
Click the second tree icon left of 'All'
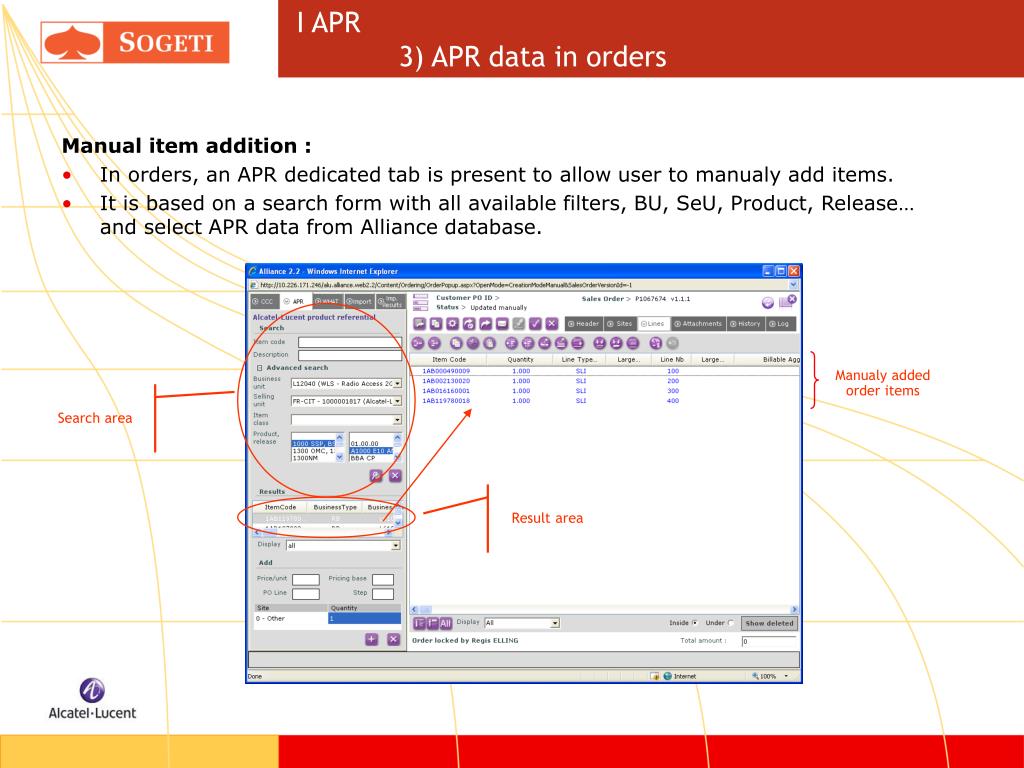click(432, 623)
